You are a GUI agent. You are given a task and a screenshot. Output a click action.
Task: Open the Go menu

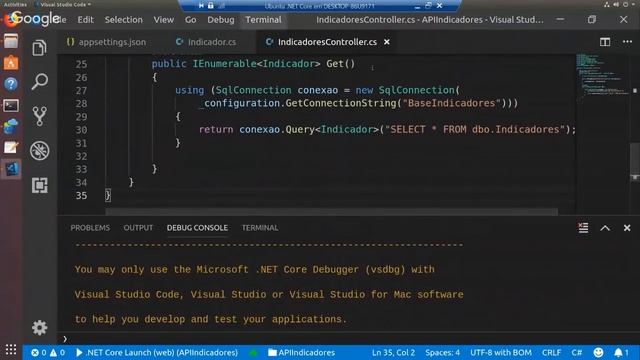tap(190, 20)
